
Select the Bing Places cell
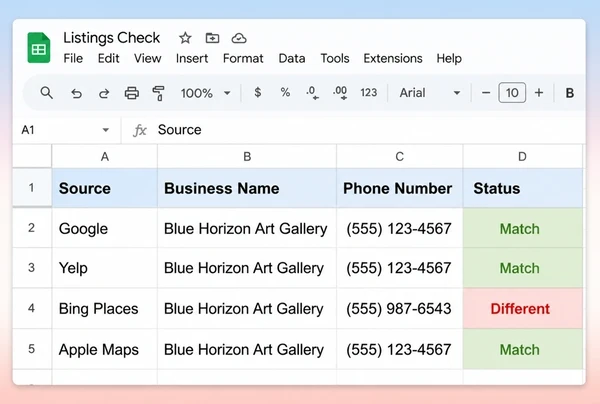click(x=104, y=308)
